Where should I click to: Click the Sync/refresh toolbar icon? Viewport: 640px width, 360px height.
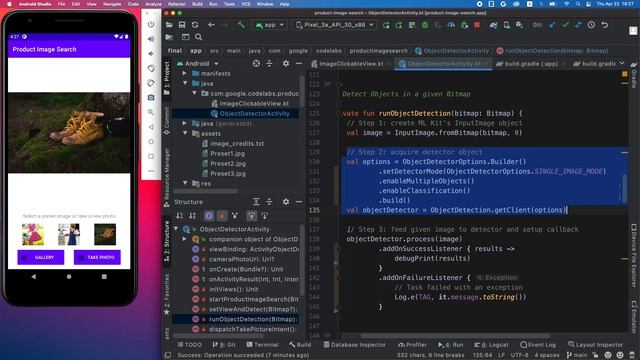(x=195, y=25)
